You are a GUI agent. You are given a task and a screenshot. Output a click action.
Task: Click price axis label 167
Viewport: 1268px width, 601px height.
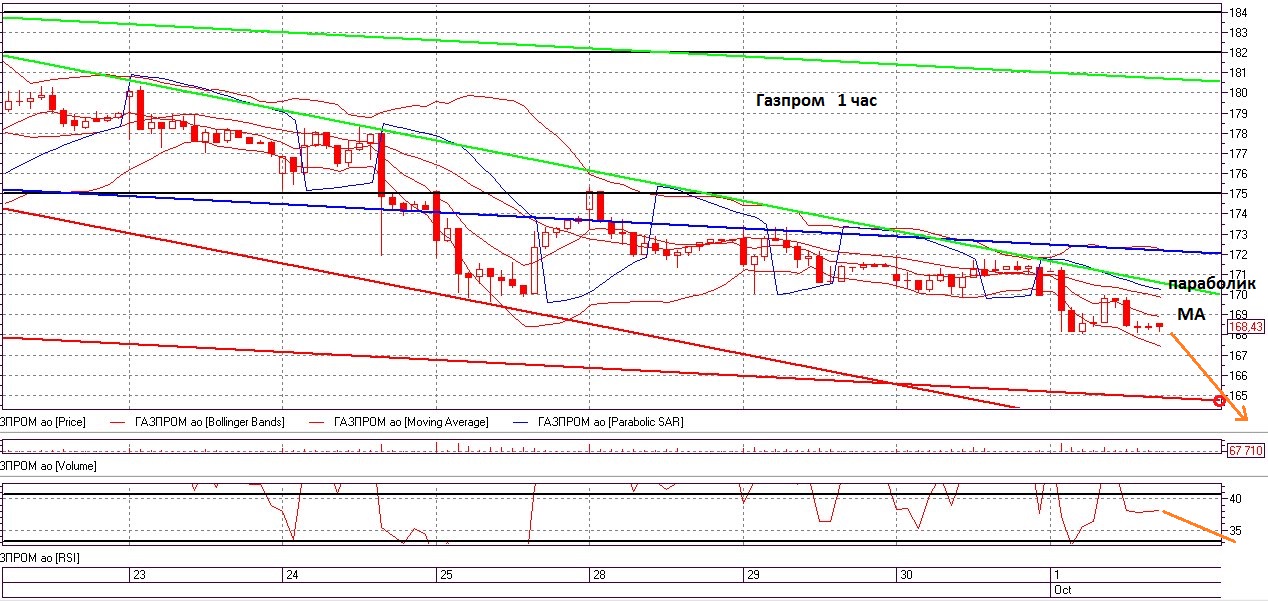tap(1238, 355)
